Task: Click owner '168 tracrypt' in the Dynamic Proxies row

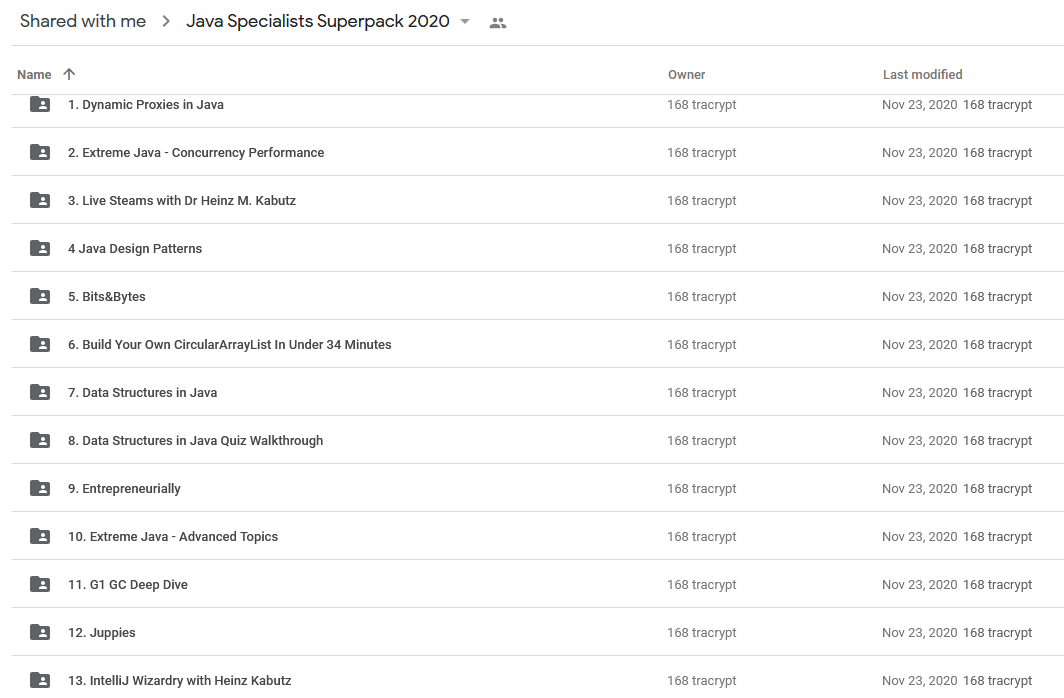Action: pyautogui.click(x=702, y=105)
